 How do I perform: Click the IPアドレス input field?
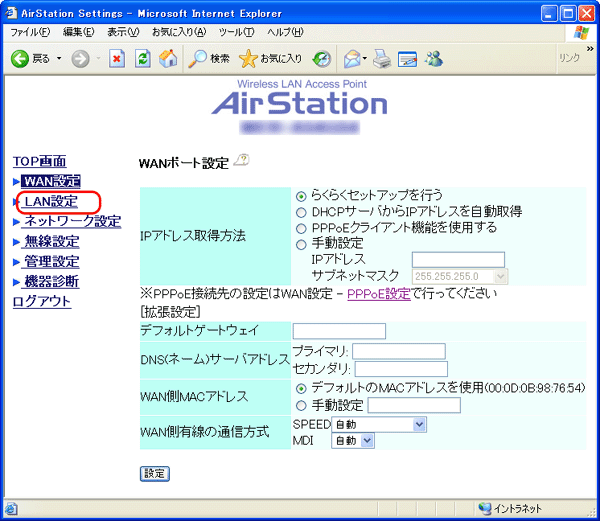click(458, 260)
